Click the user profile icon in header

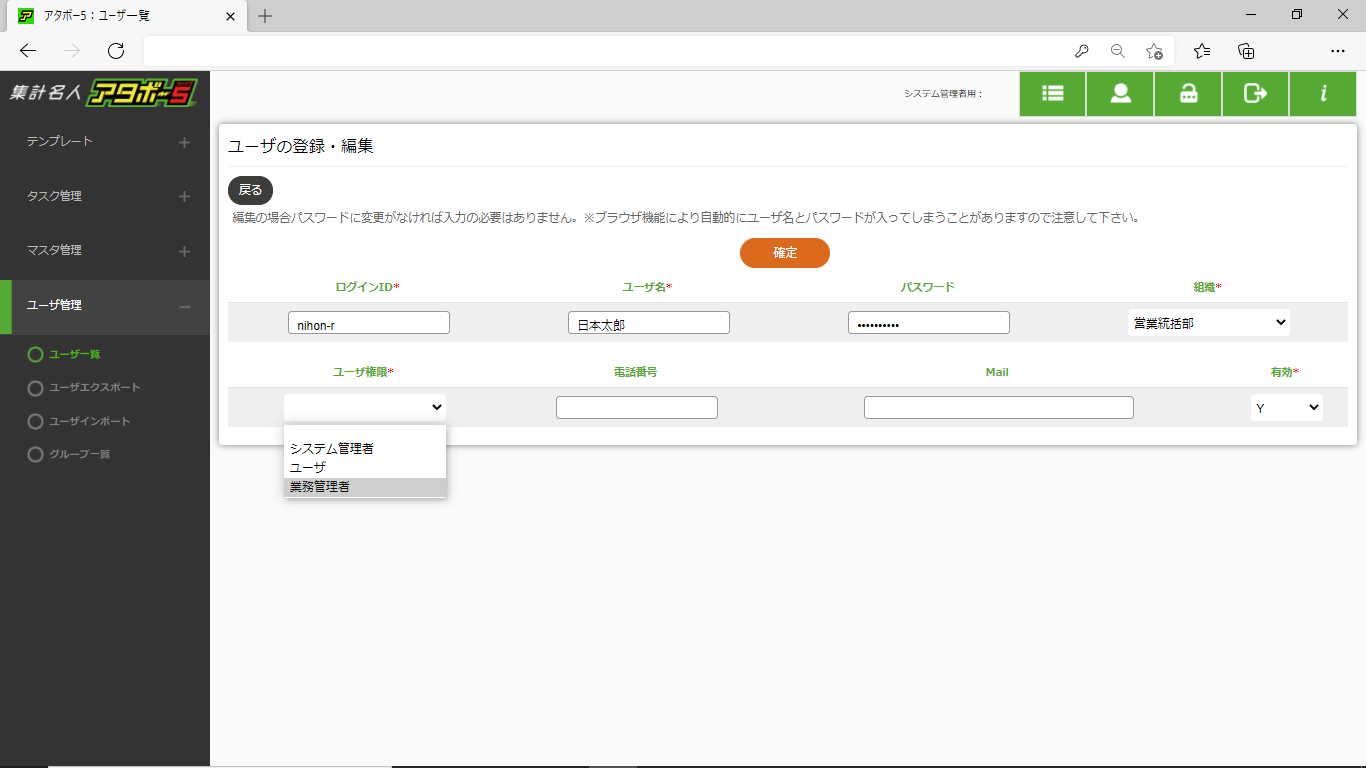(x=1120, y=94)
